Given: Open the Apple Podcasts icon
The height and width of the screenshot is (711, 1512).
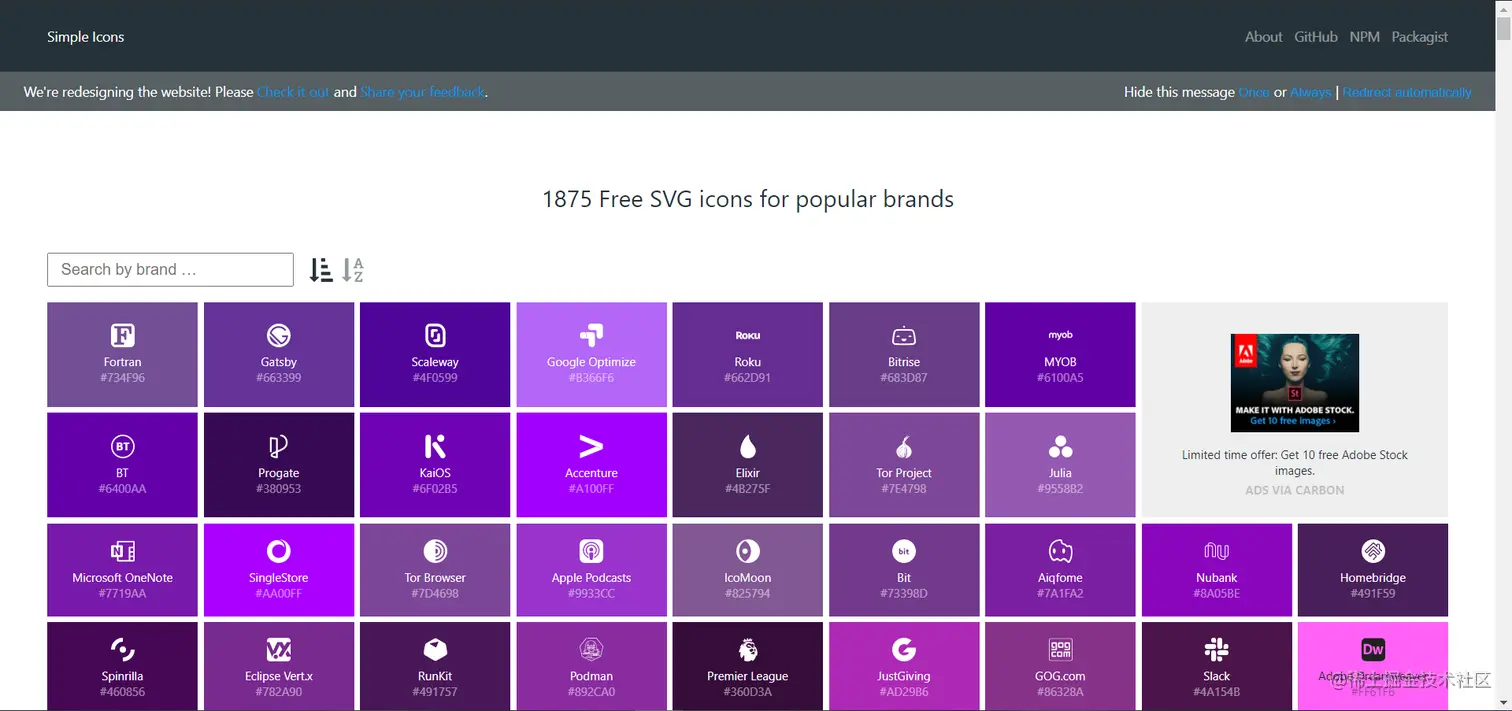Looking at the screenshot, I should pos(591,551).
